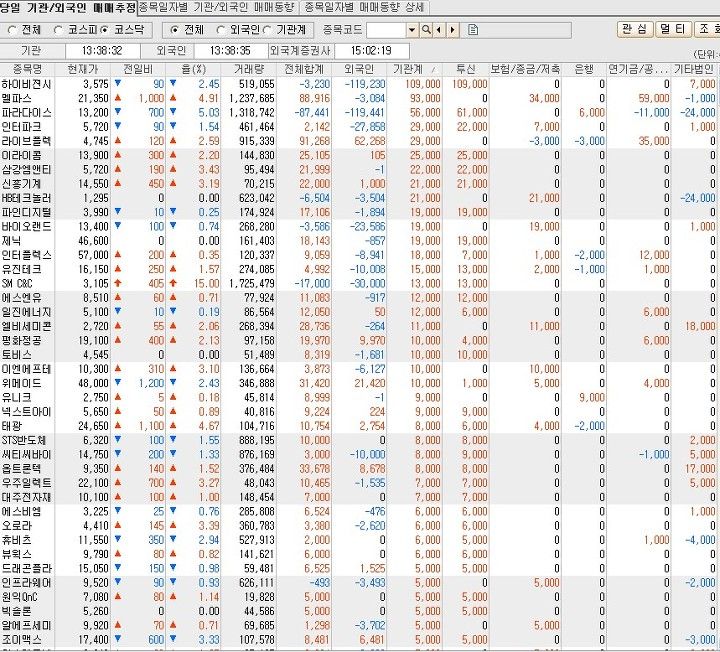Viewport: 720px width, 652px height.
Task: Select the 라이브플렉 stock row
Action: coord(358,141)
